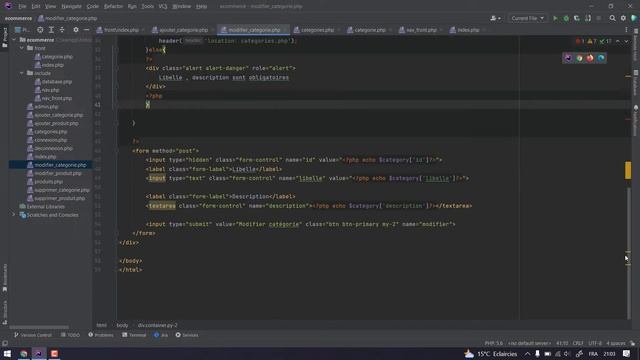Collapse the ecommerce project root
640x360 pixels.
pyautogui.click(x=14, y=40)
